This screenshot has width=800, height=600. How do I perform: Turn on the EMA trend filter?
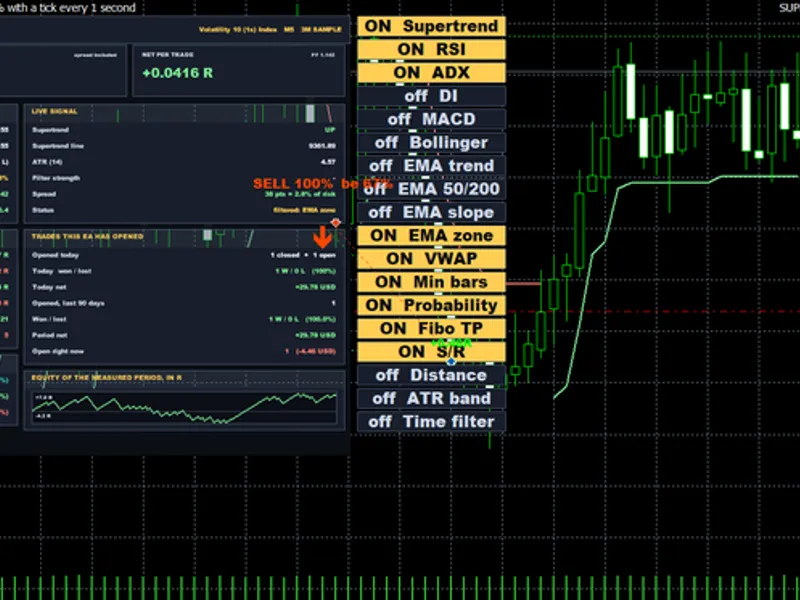(431, 166)
